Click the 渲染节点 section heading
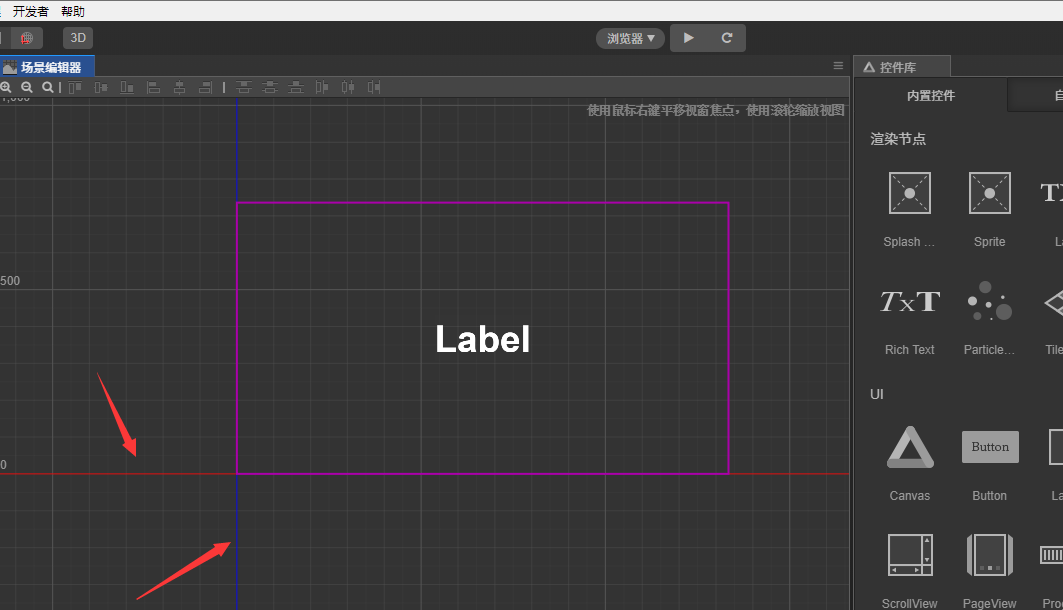 898,139
